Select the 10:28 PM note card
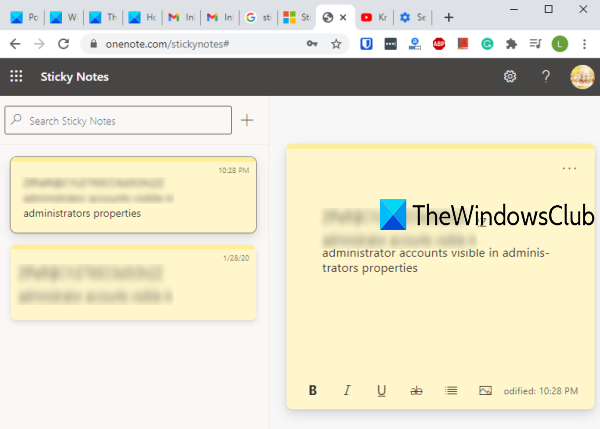The image size is (600, 429). [x=133, y=195]
